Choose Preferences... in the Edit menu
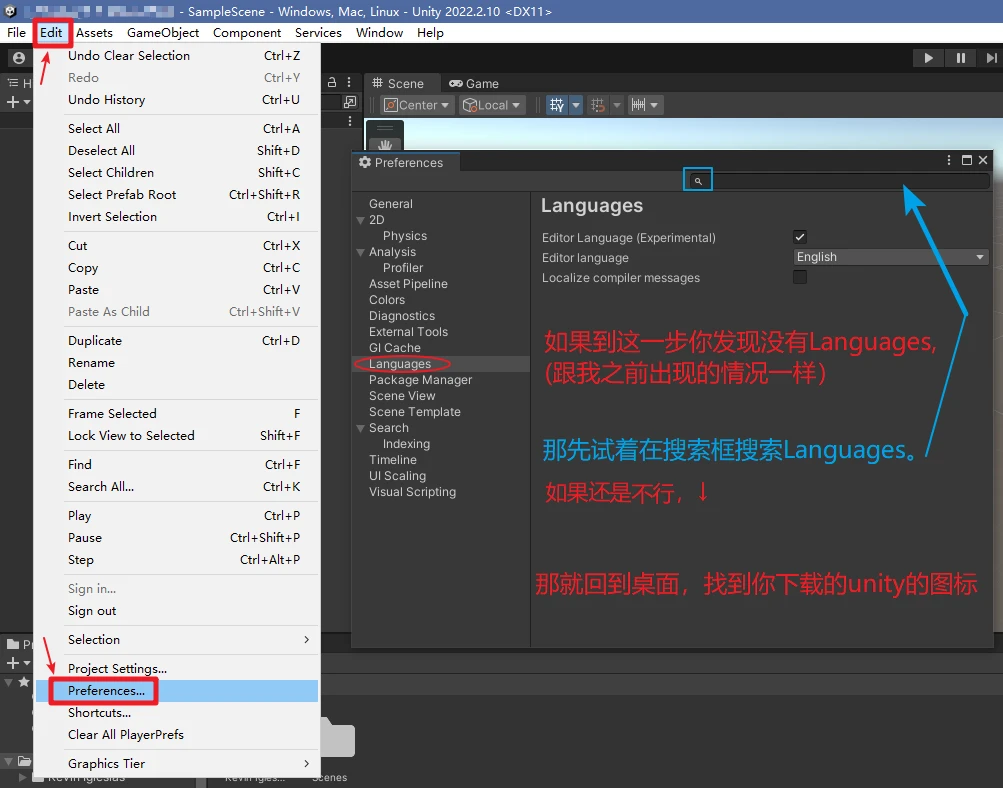The width and height of the screenshot is (1003, 788). coord(177,691)
